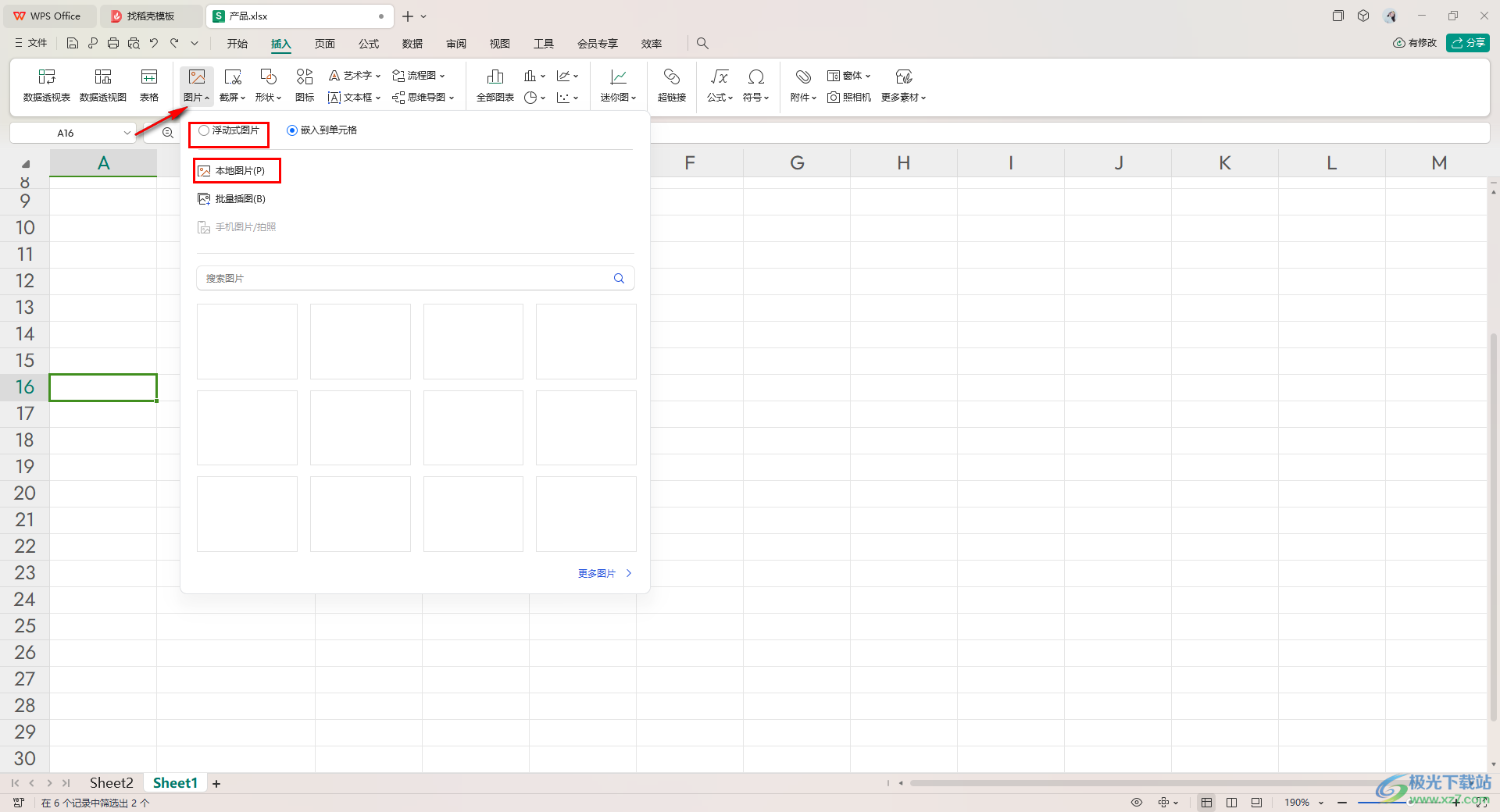1500x812 pixels.
Task: Click the 找稻壳模板 template tab
Action: click(151, 16)
